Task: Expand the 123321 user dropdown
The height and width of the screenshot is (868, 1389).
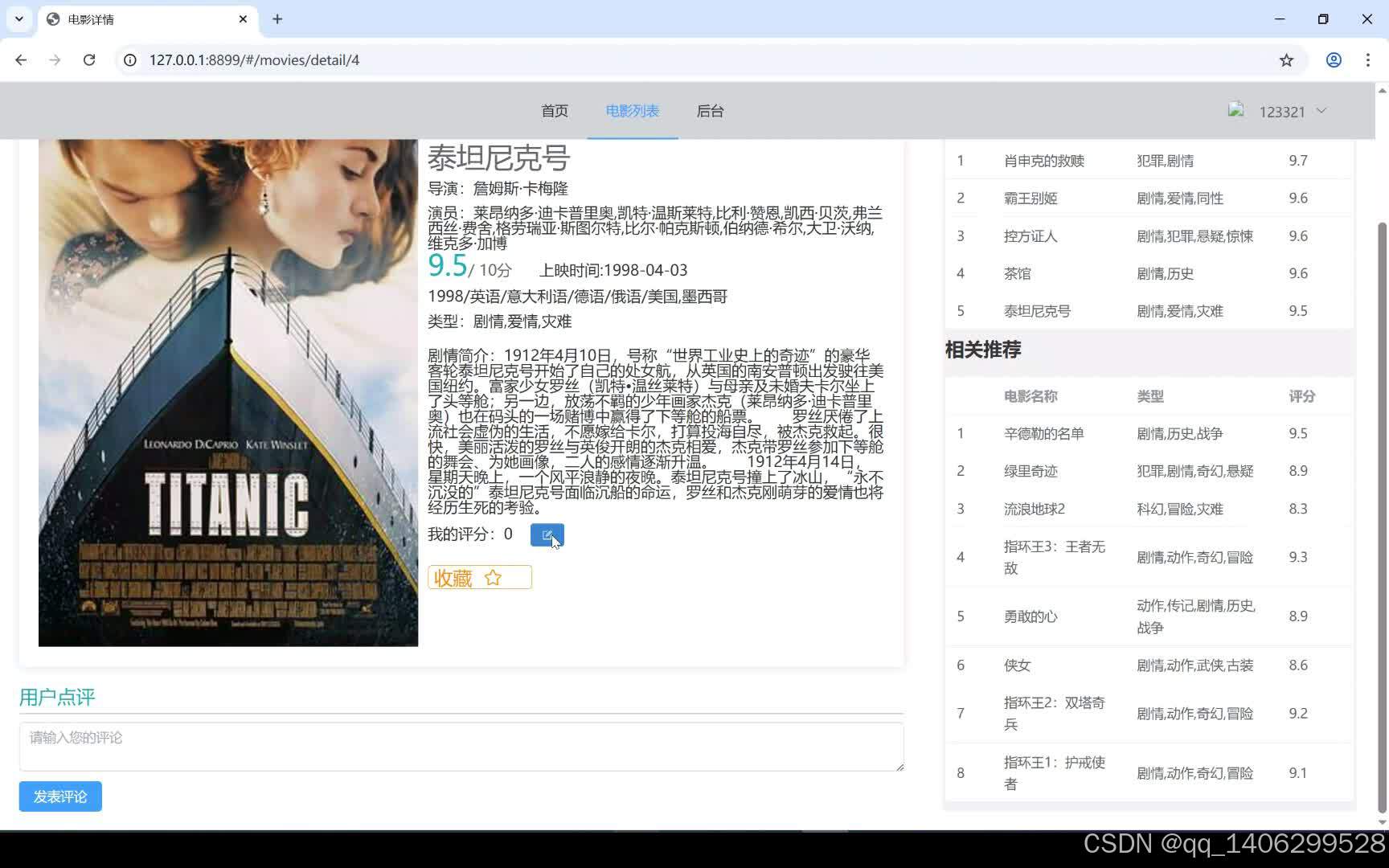Action: [1321, 112]
